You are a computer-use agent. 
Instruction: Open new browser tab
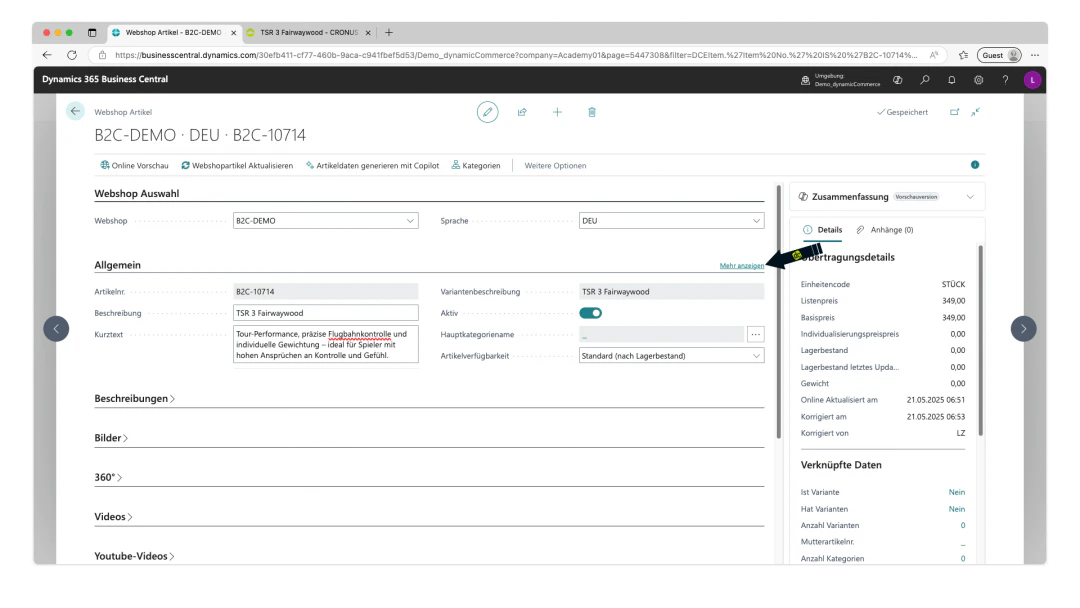(x=388, y=32)
